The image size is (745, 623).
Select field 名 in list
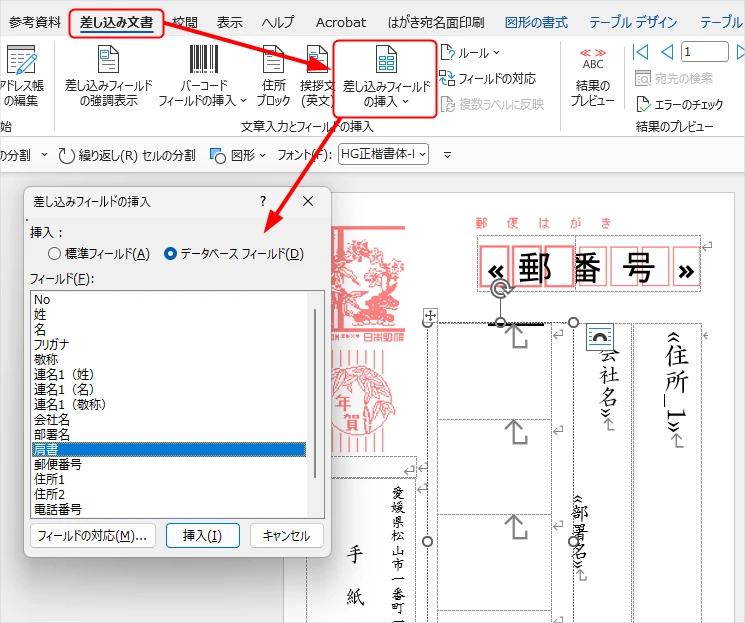169,329
